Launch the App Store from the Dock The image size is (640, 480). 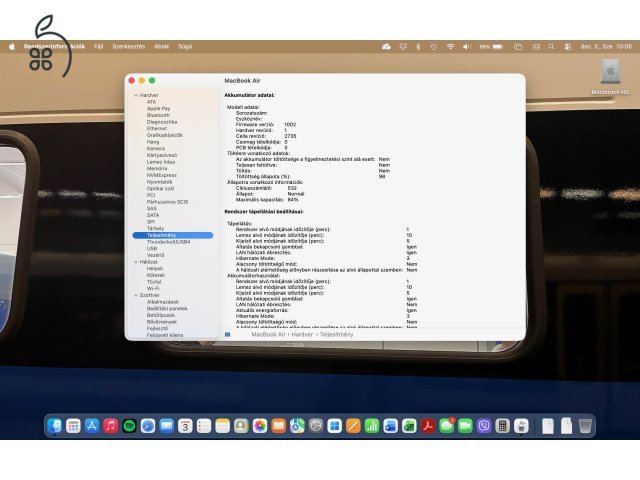[x=92, y=426]
